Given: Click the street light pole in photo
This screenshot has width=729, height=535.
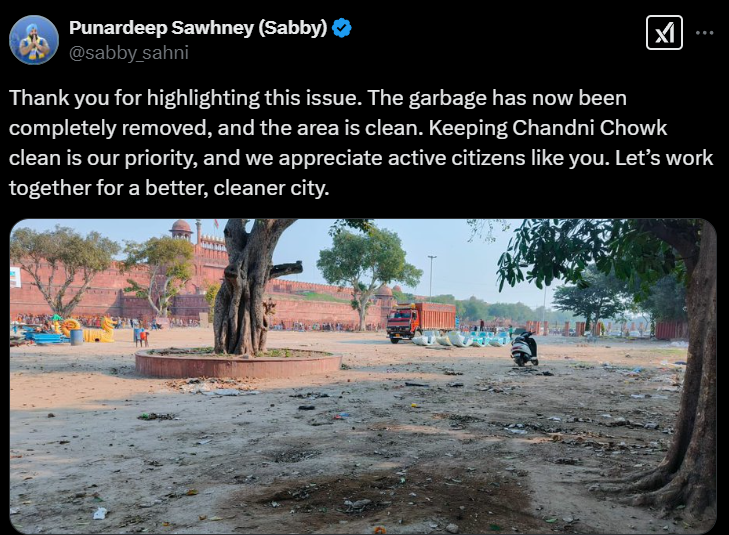Looking at the screenshot, I should [432, 277].
